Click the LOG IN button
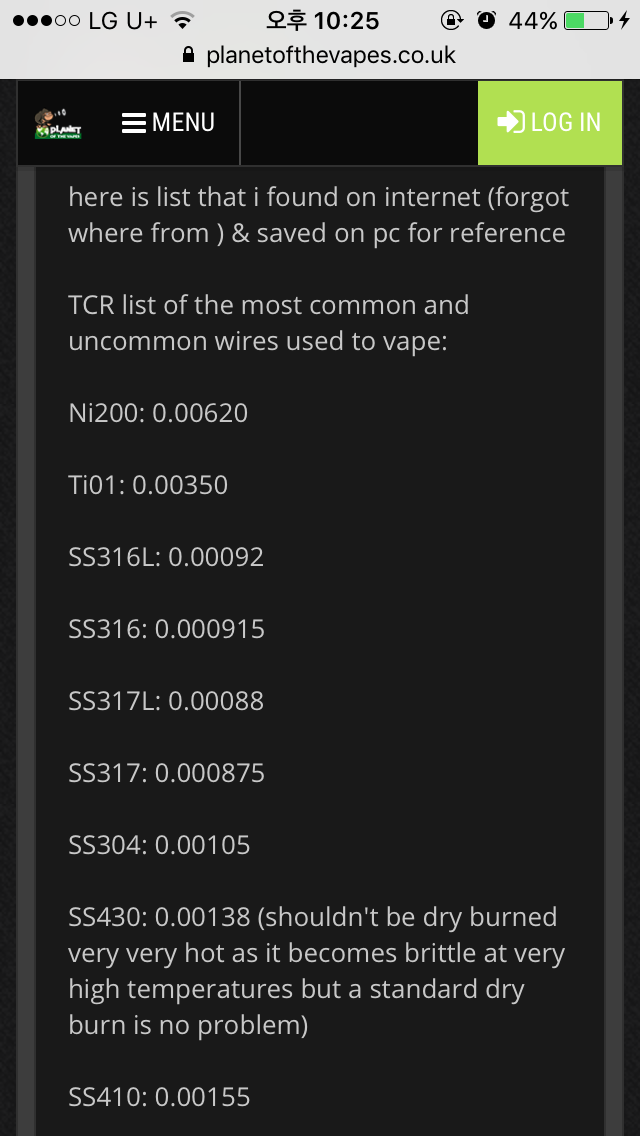 click(x=550, y=122)
